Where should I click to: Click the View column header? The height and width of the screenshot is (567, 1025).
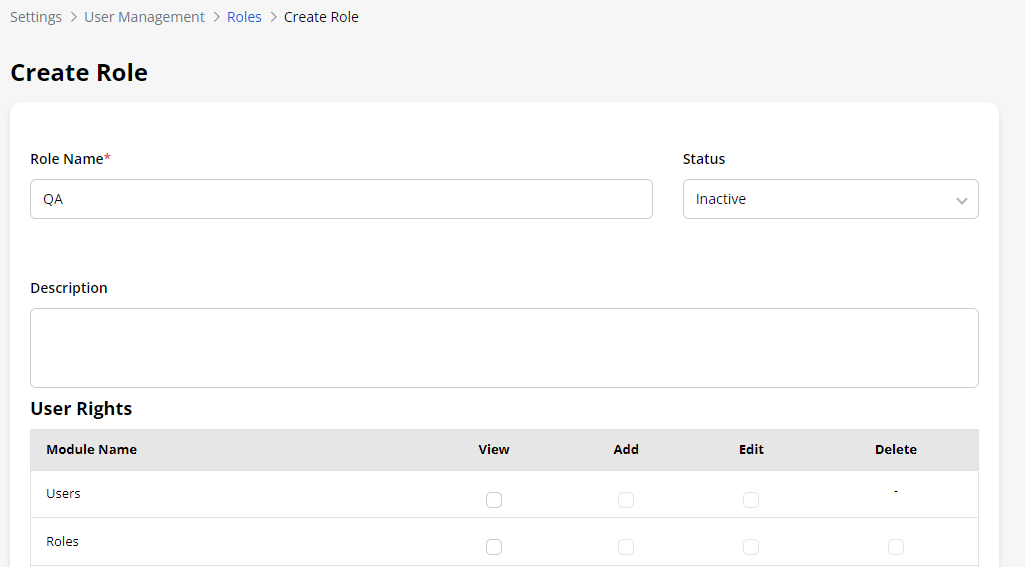(494, 450)
